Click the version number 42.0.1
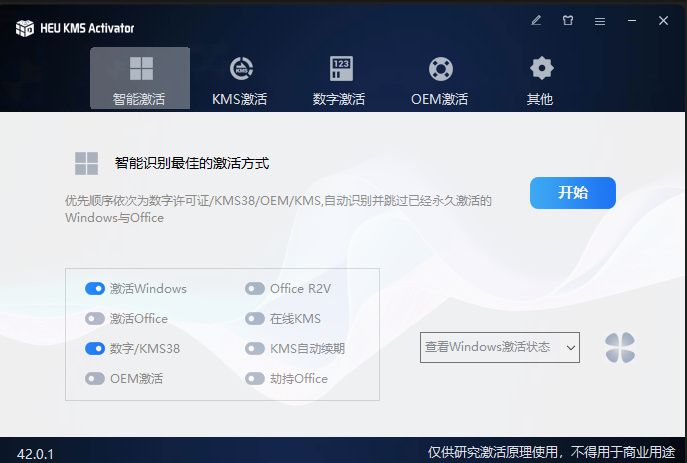Image resolution: width=687 pixels, height=463 pixels. click(35, 454)
